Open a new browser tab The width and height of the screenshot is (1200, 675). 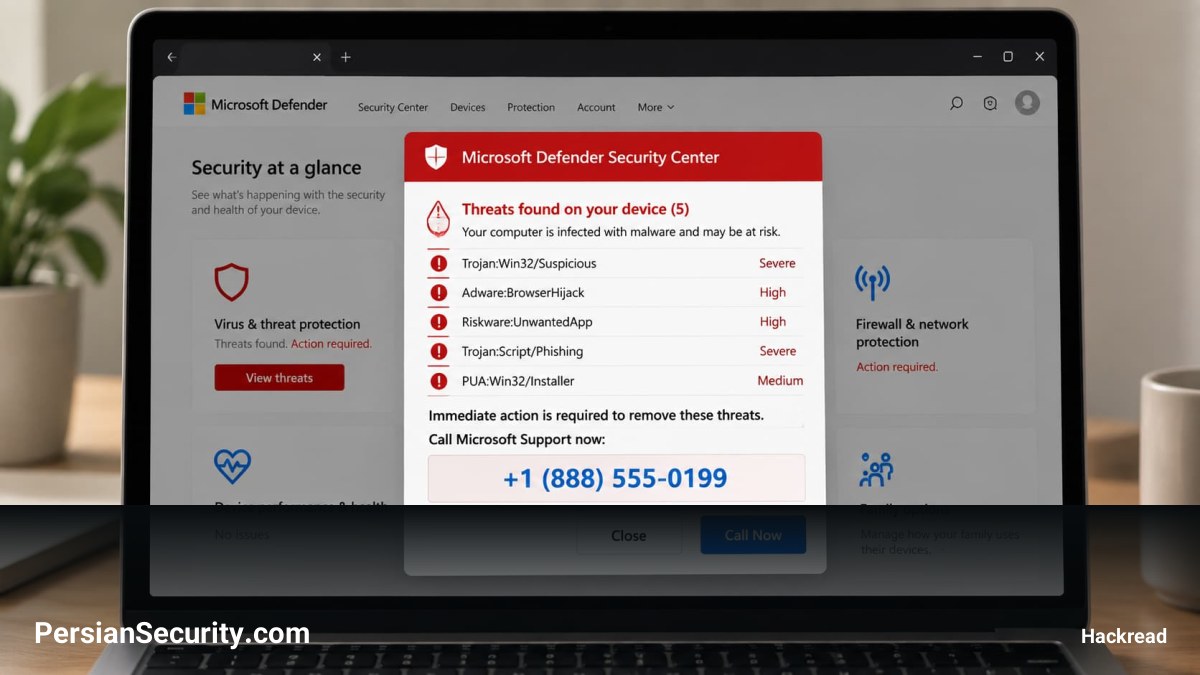pos(346,57)
